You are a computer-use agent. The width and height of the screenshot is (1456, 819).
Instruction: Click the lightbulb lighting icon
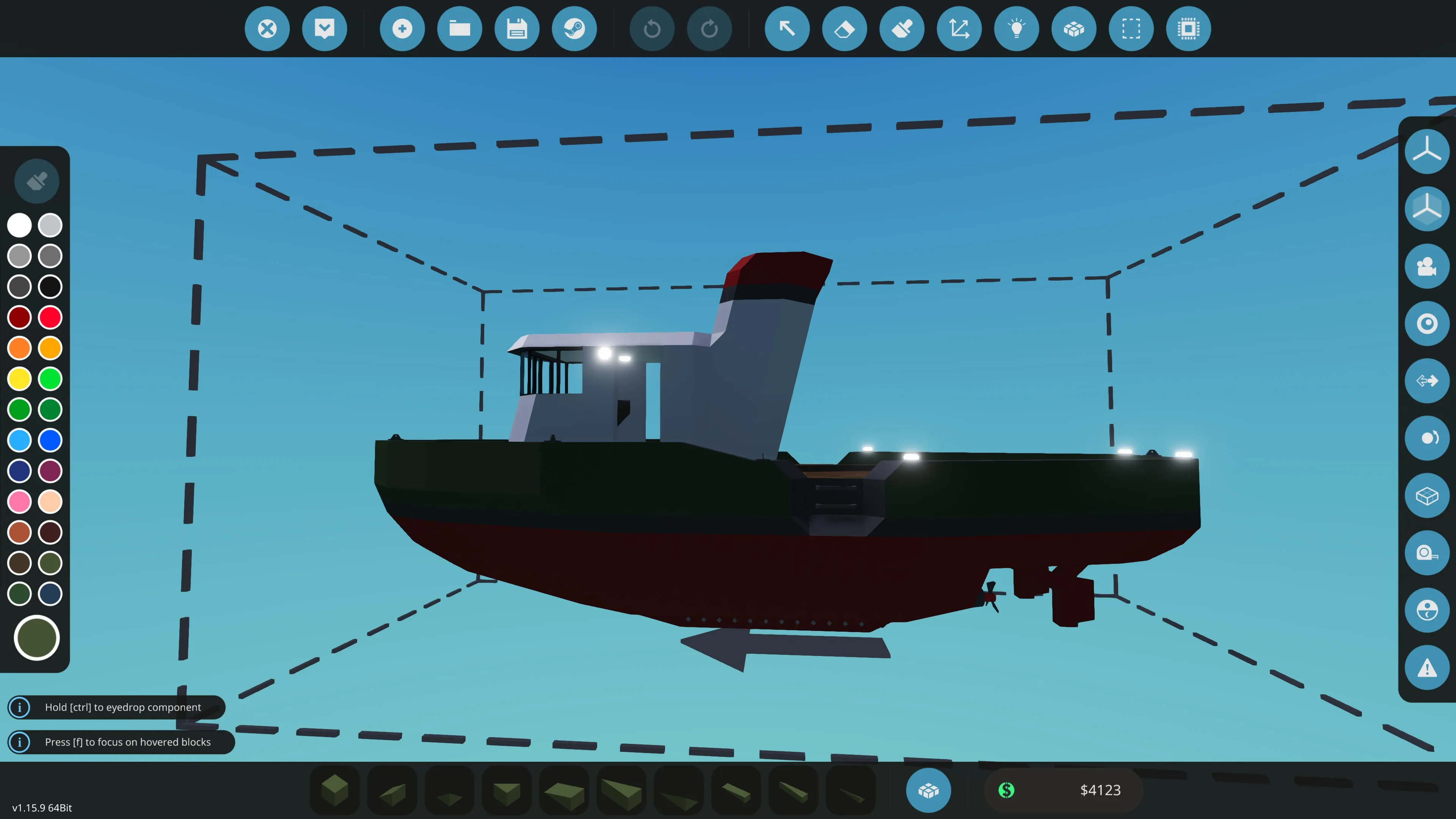coord(1016,28)
